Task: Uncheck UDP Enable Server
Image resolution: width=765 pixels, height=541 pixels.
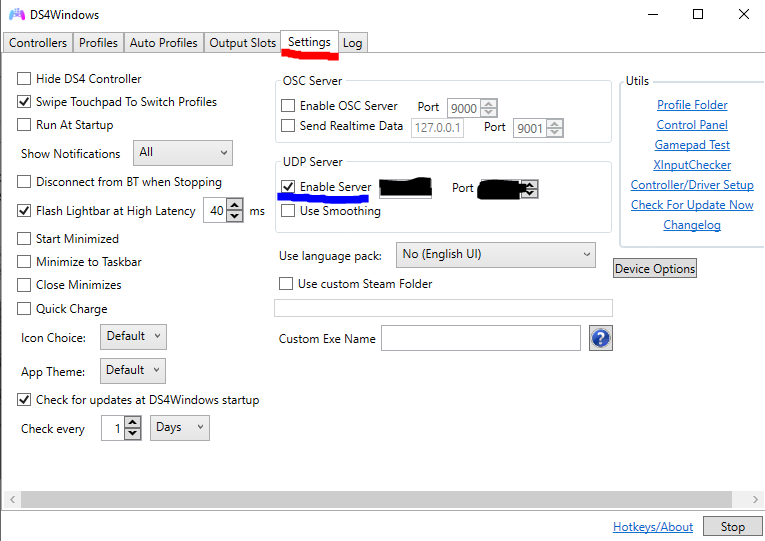Action: point(288,186)
